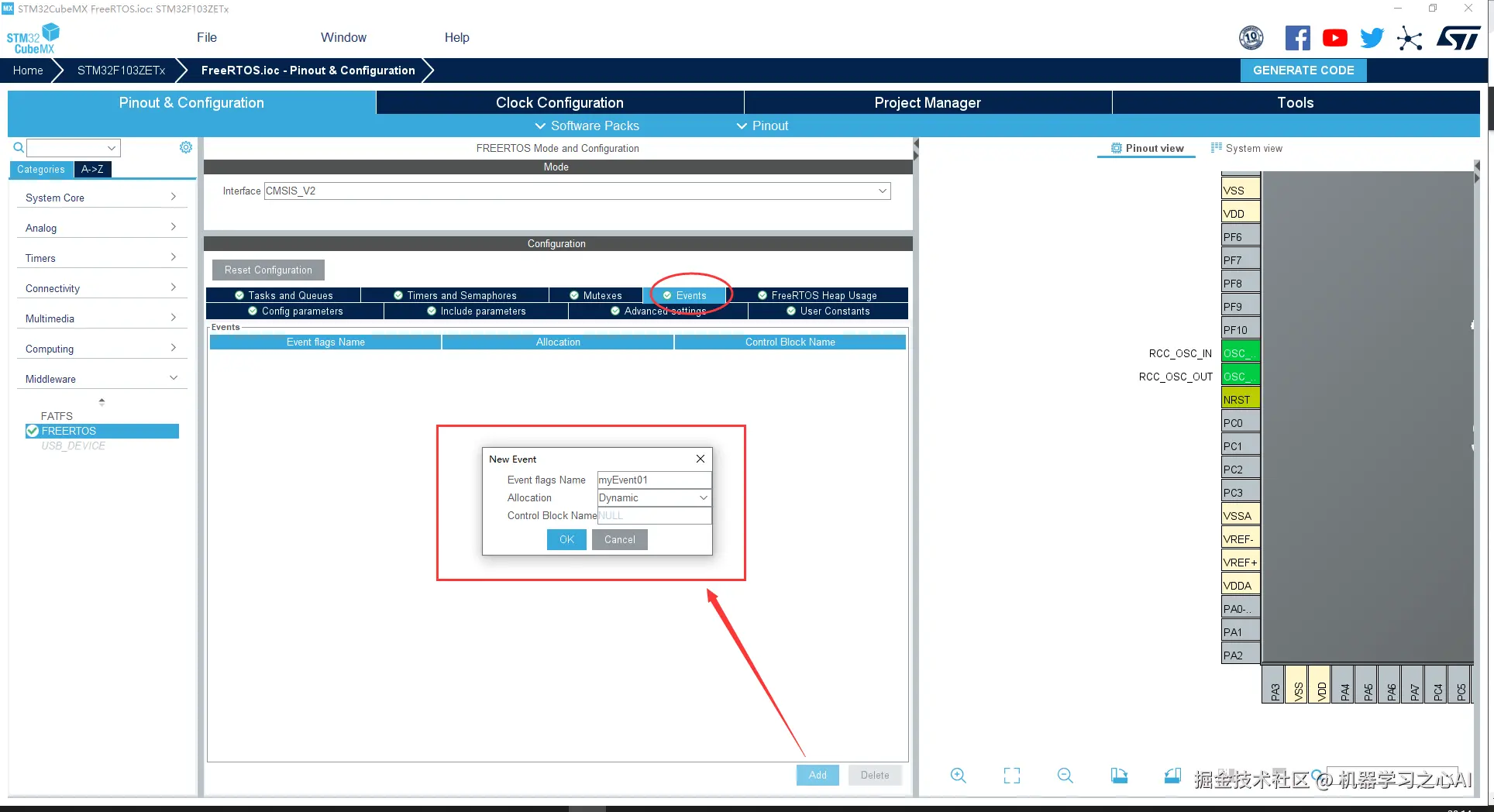Fit the chip to the pinout view

pyautogui.click(x=1012, y=776)
